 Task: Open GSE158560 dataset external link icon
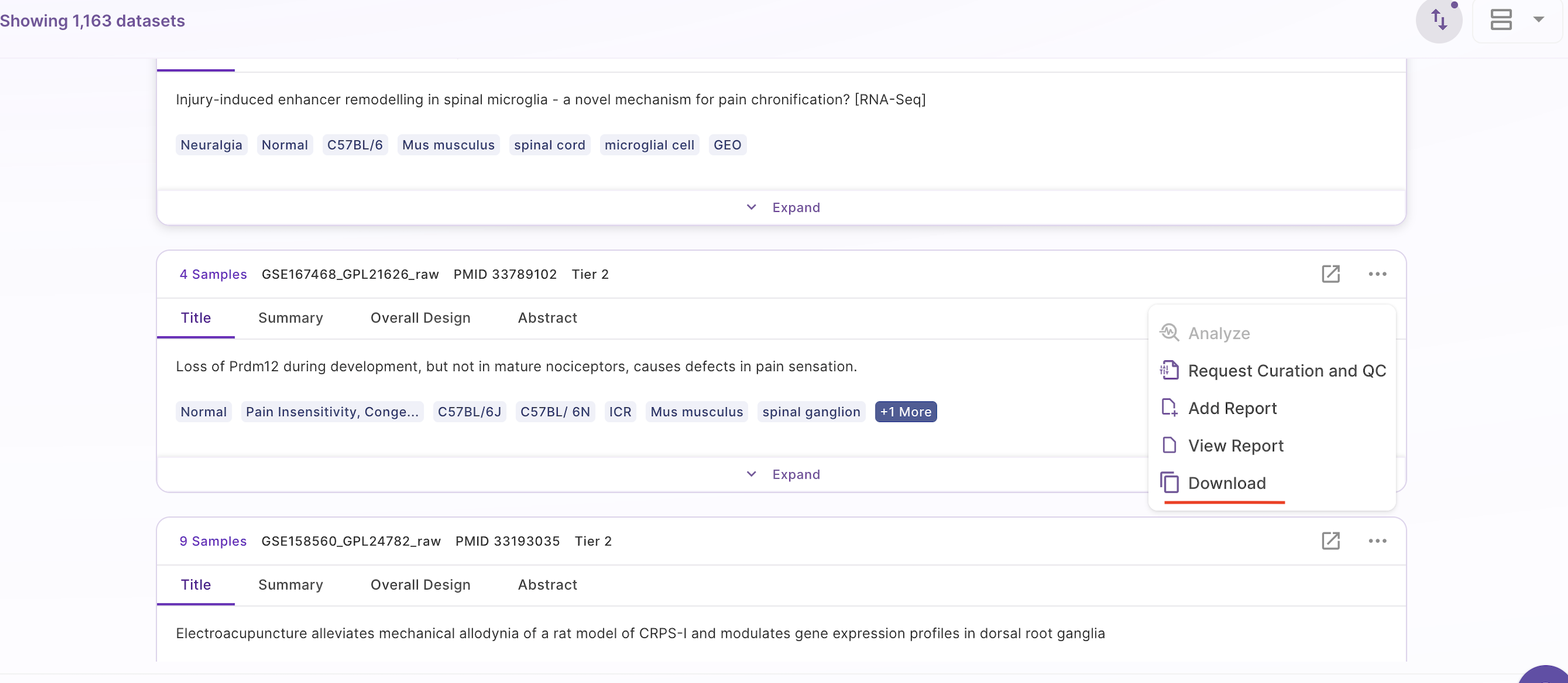[x=1331, y=541]
